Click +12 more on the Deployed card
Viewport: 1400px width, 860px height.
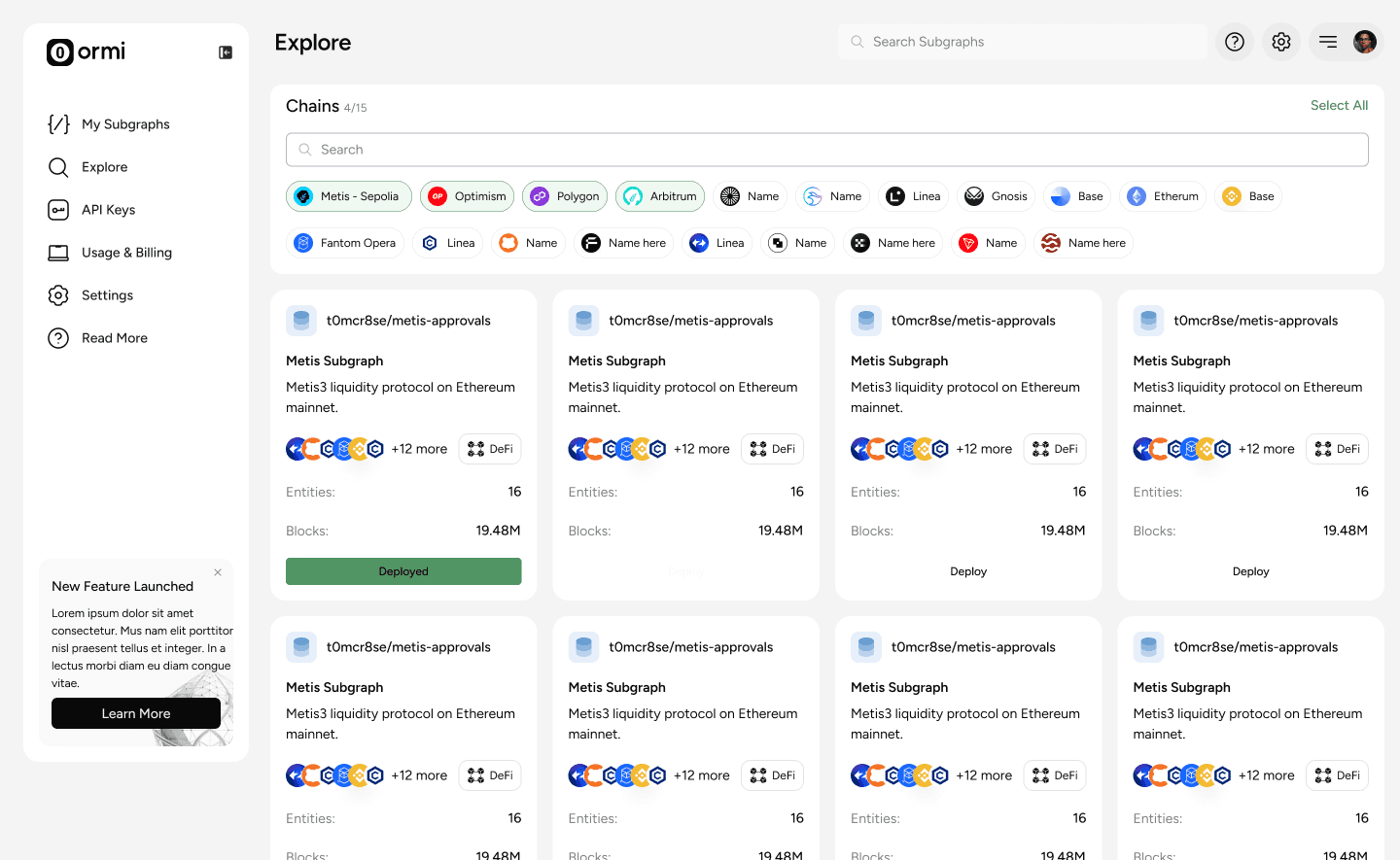(419, 449)
